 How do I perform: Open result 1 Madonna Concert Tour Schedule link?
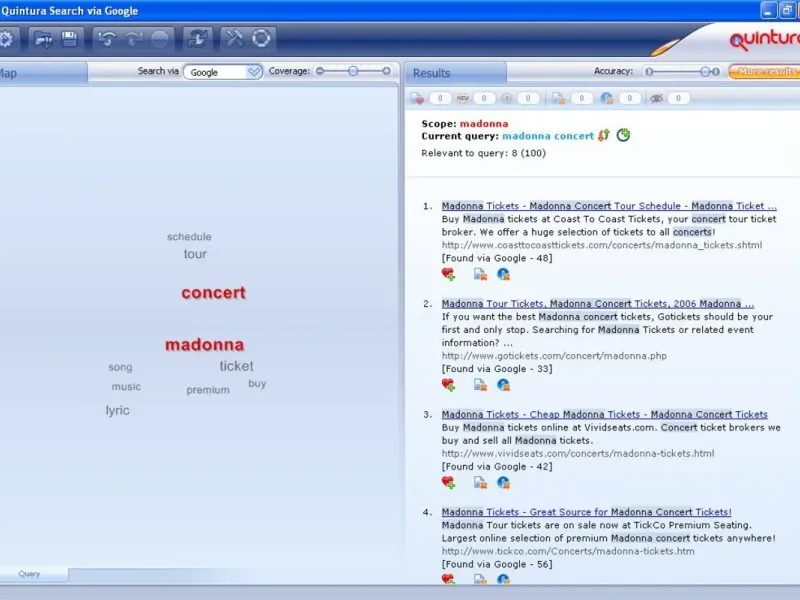(609, 206)
